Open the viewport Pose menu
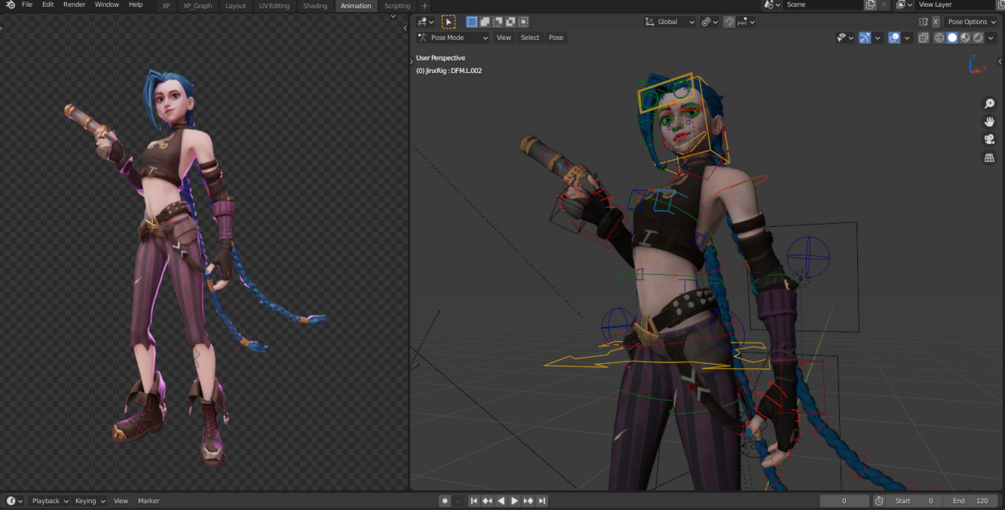 point(556,38)
